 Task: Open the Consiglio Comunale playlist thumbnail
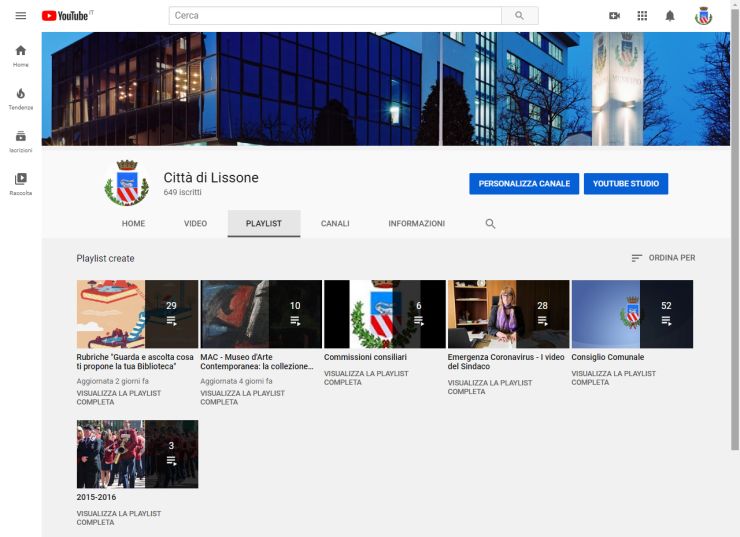click(632, 314)
